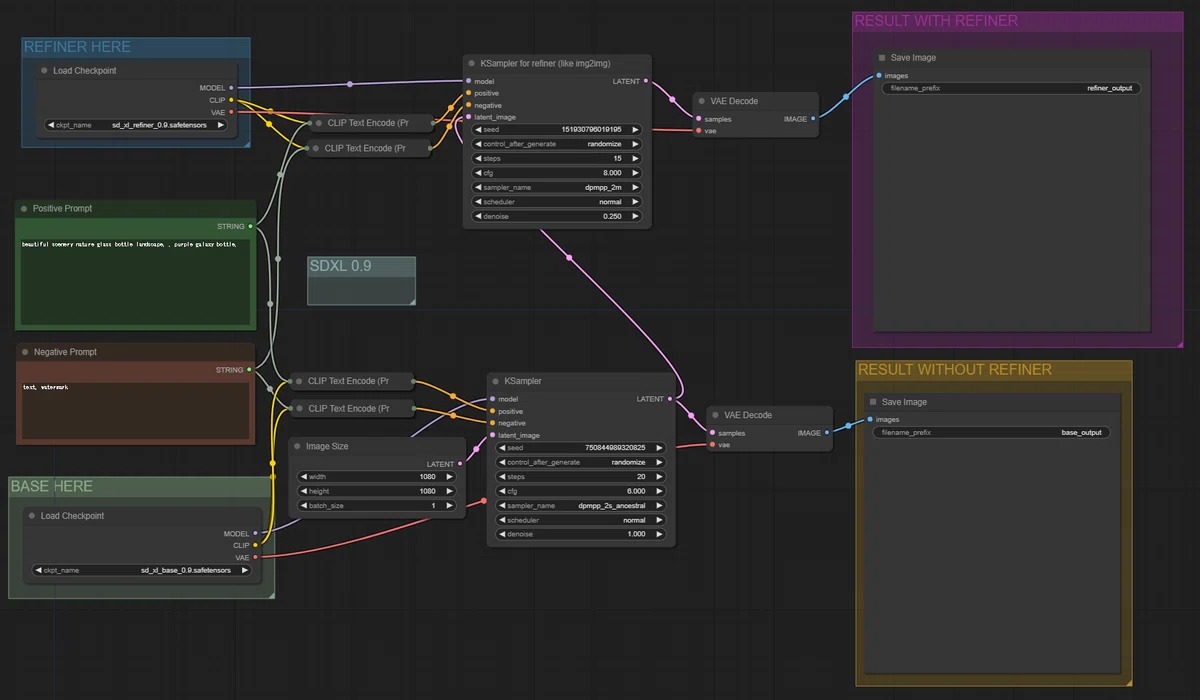Viewport: 1200px width, 700px height.
Task: Click the square icon on the refiner_output Save Image node
Action: click(882, 58)
